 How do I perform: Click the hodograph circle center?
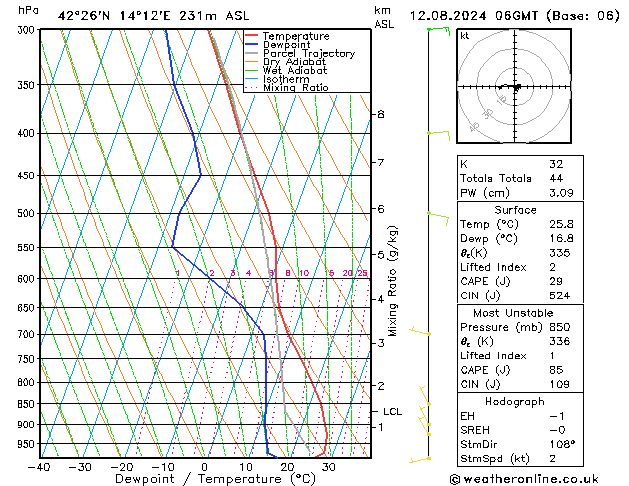(x=515, y=86)
